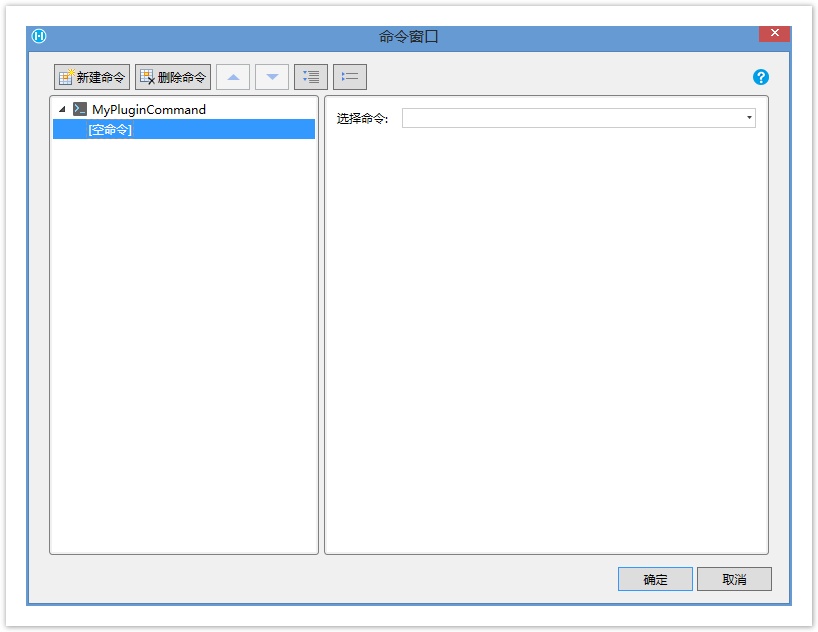Click the decrease indent toolbar icon

tap(350, 77)
